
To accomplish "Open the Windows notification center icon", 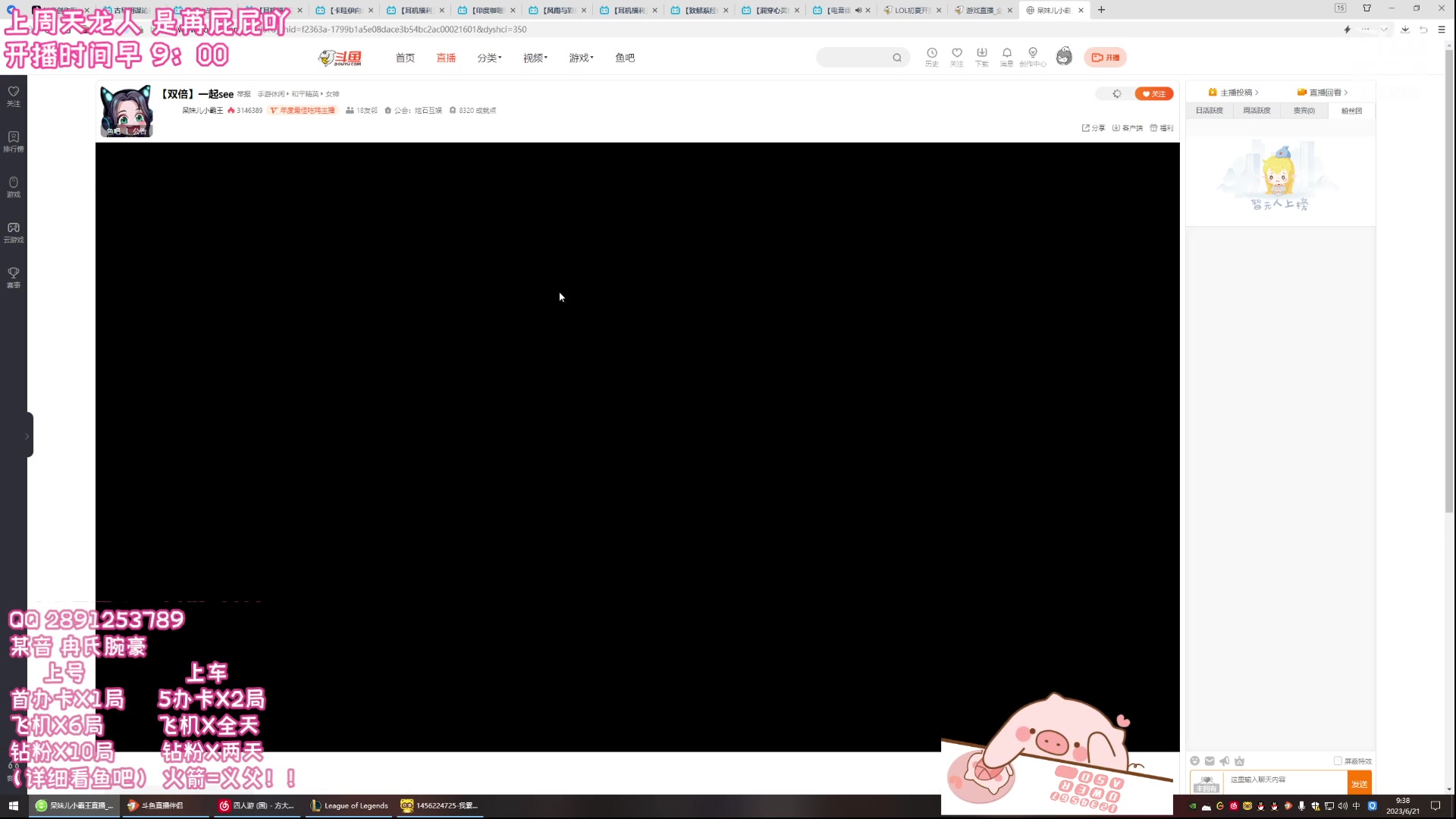I will [x=1436, y=806].
